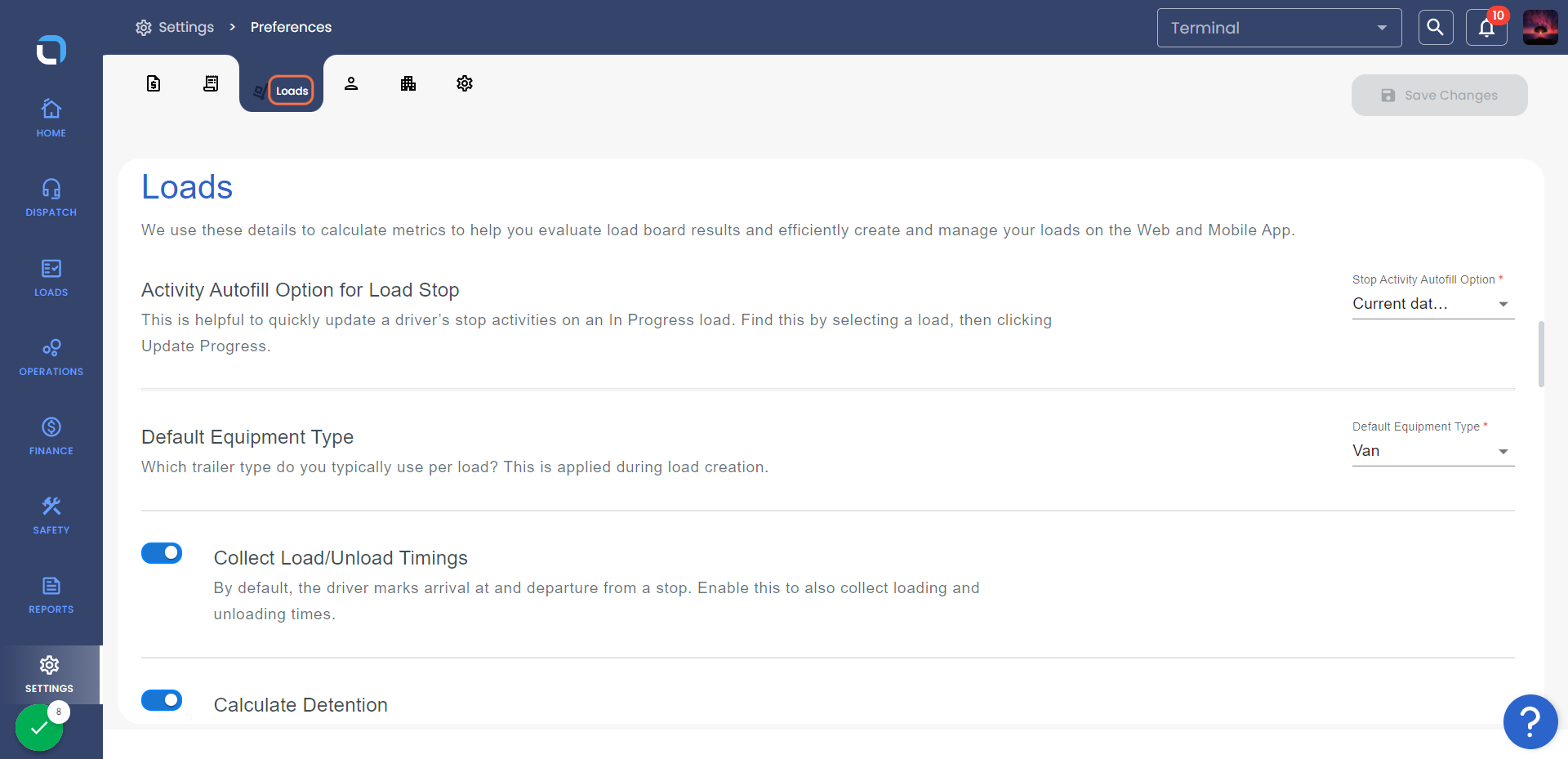This screenshot has height=759, width=1568.
Task: Click the search magnifier icon
Action: pos(1436,28)
